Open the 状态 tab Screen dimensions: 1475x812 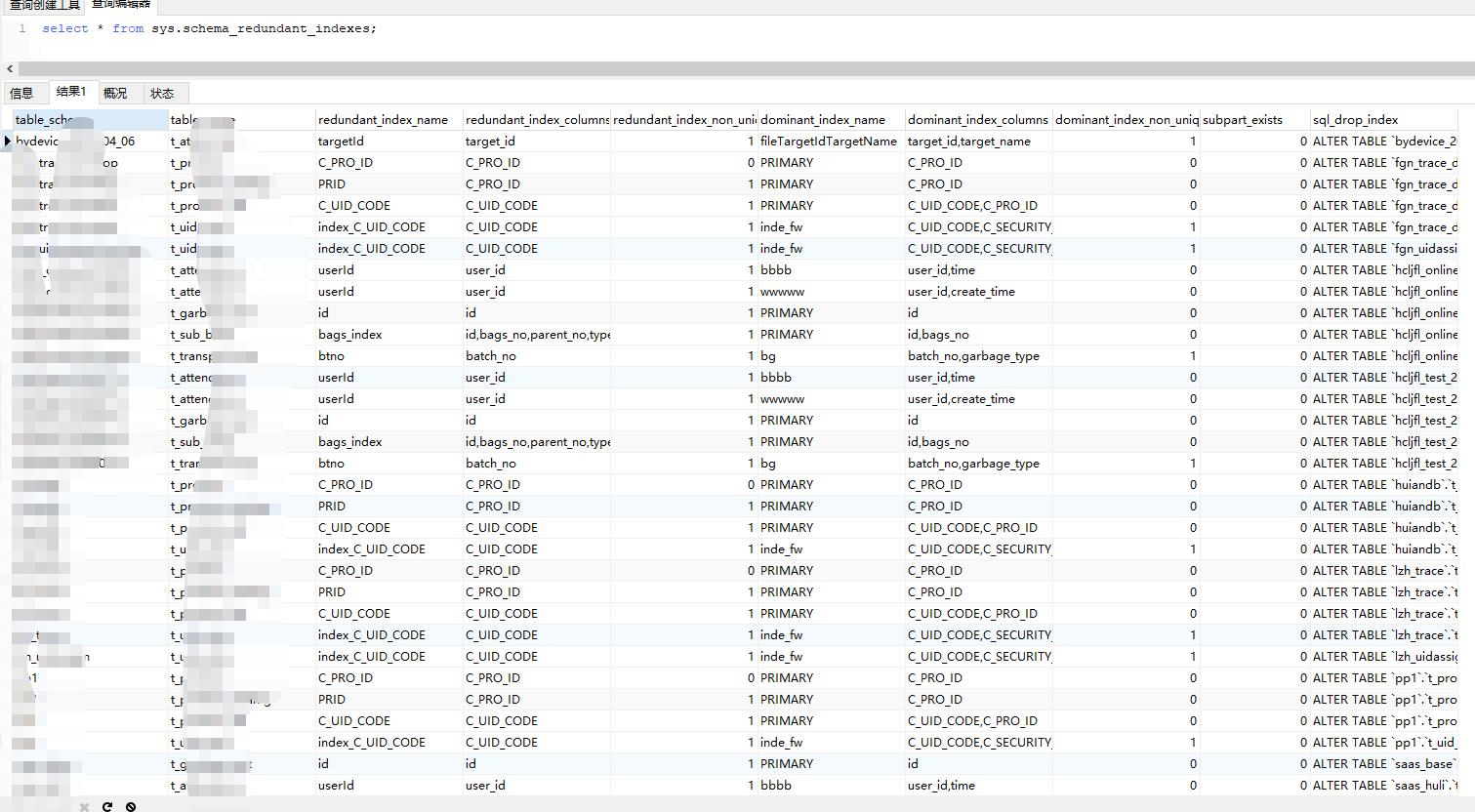click(163, 93)
